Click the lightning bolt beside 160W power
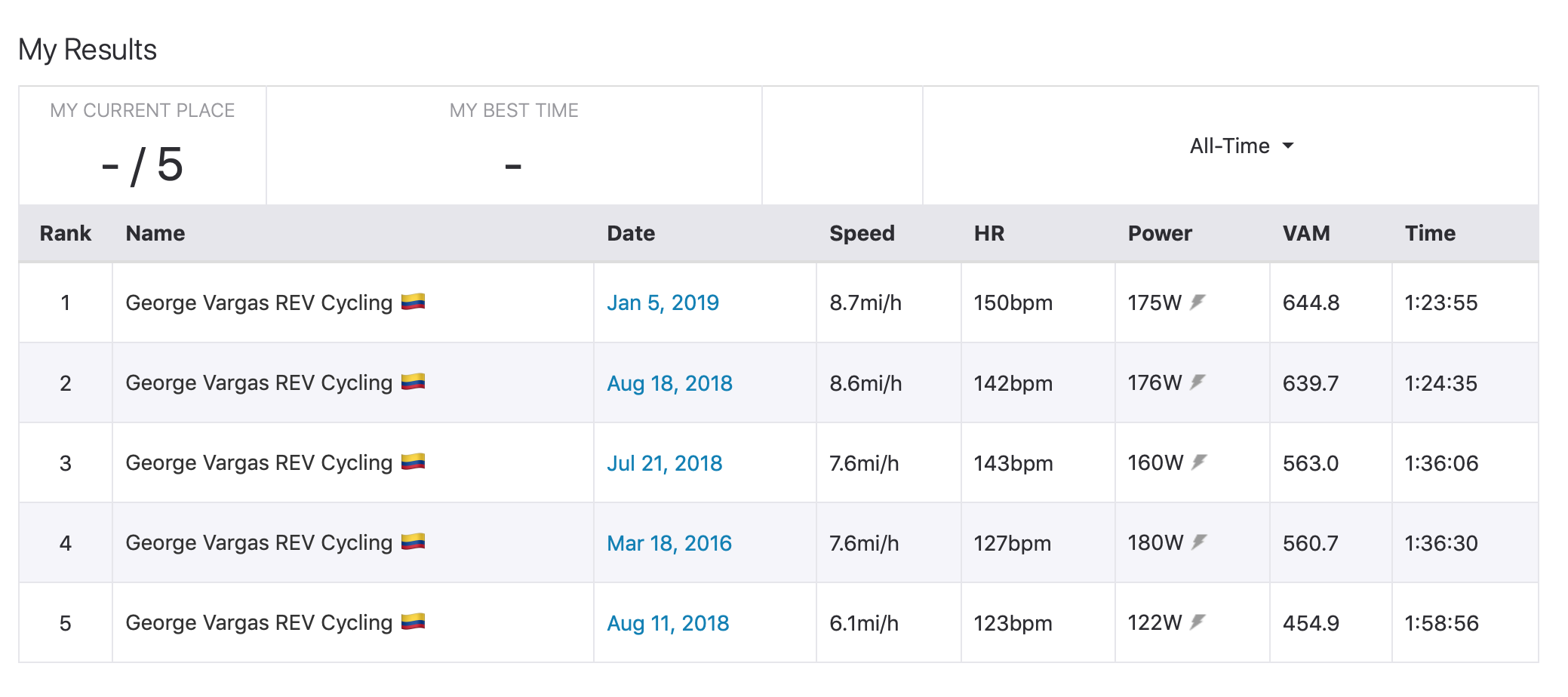 [1200, 462]
